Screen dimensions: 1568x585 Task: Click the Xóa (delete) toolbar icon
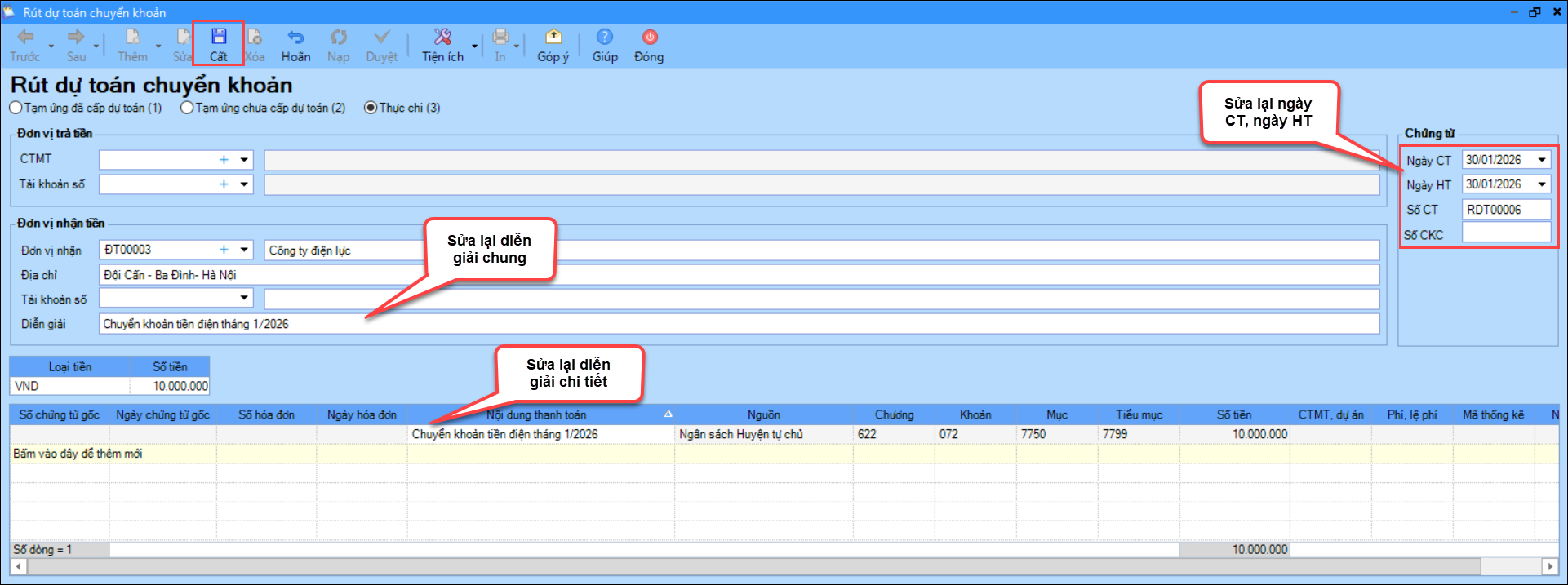point(255,37)
